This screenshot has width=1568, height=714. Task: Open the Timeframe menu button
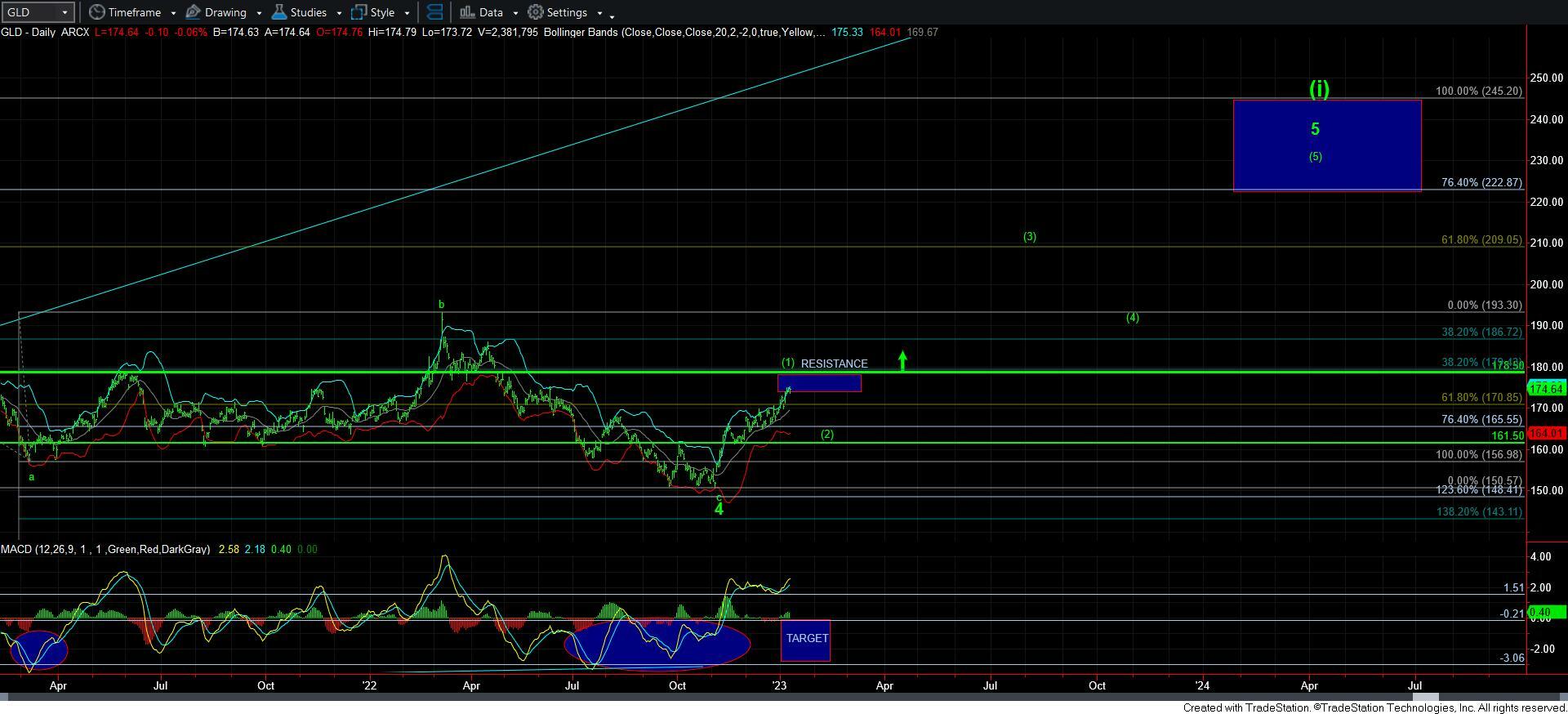point(125,12)
